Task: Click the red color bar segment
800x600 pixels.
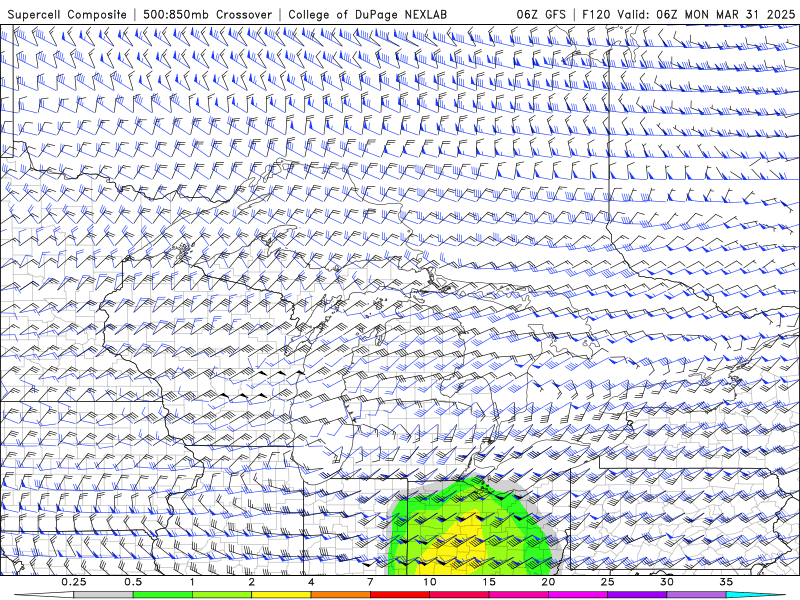Action: (399, 595)
